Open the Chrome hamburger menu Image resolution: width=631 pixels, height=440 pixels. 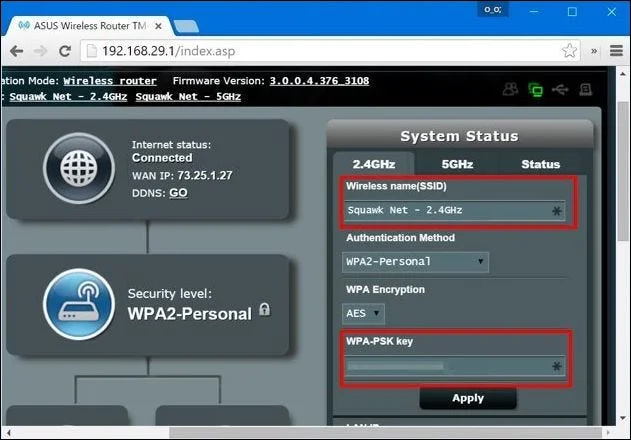tap(616, 51)
